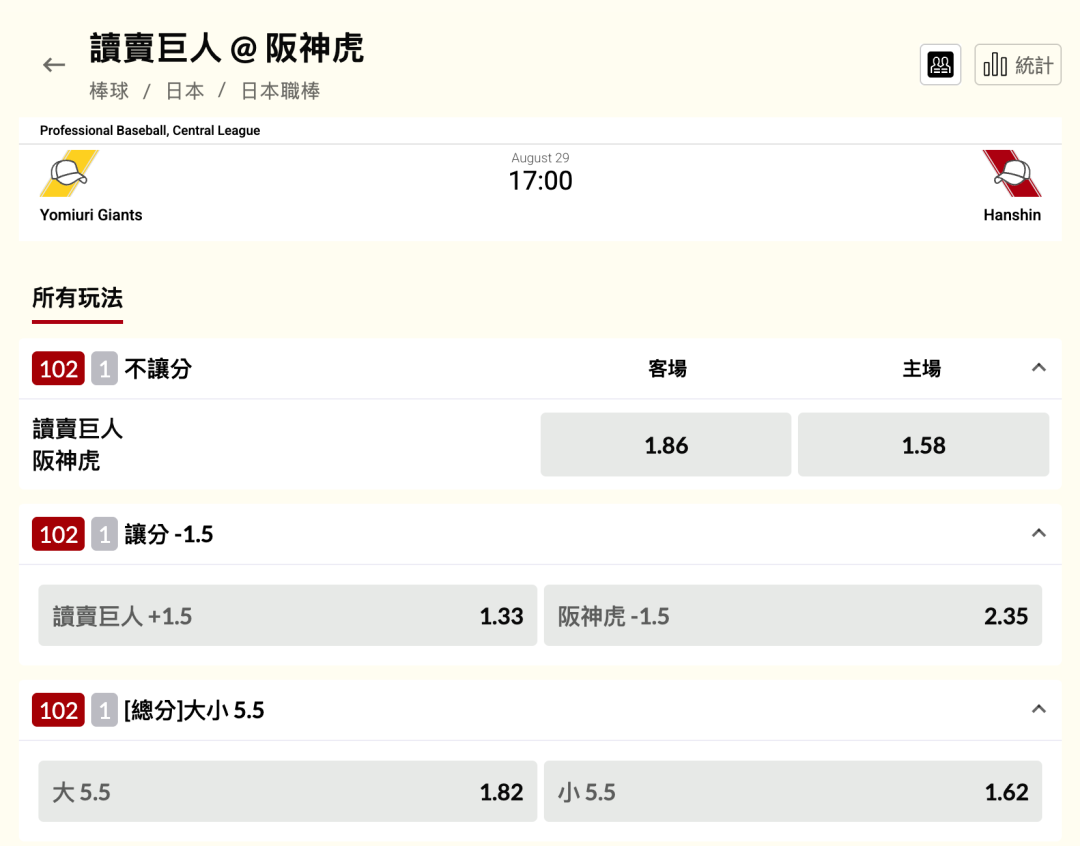
Task: Select 讀賣巨人 +1.5 at 1.33
Action: click(287, 615)
